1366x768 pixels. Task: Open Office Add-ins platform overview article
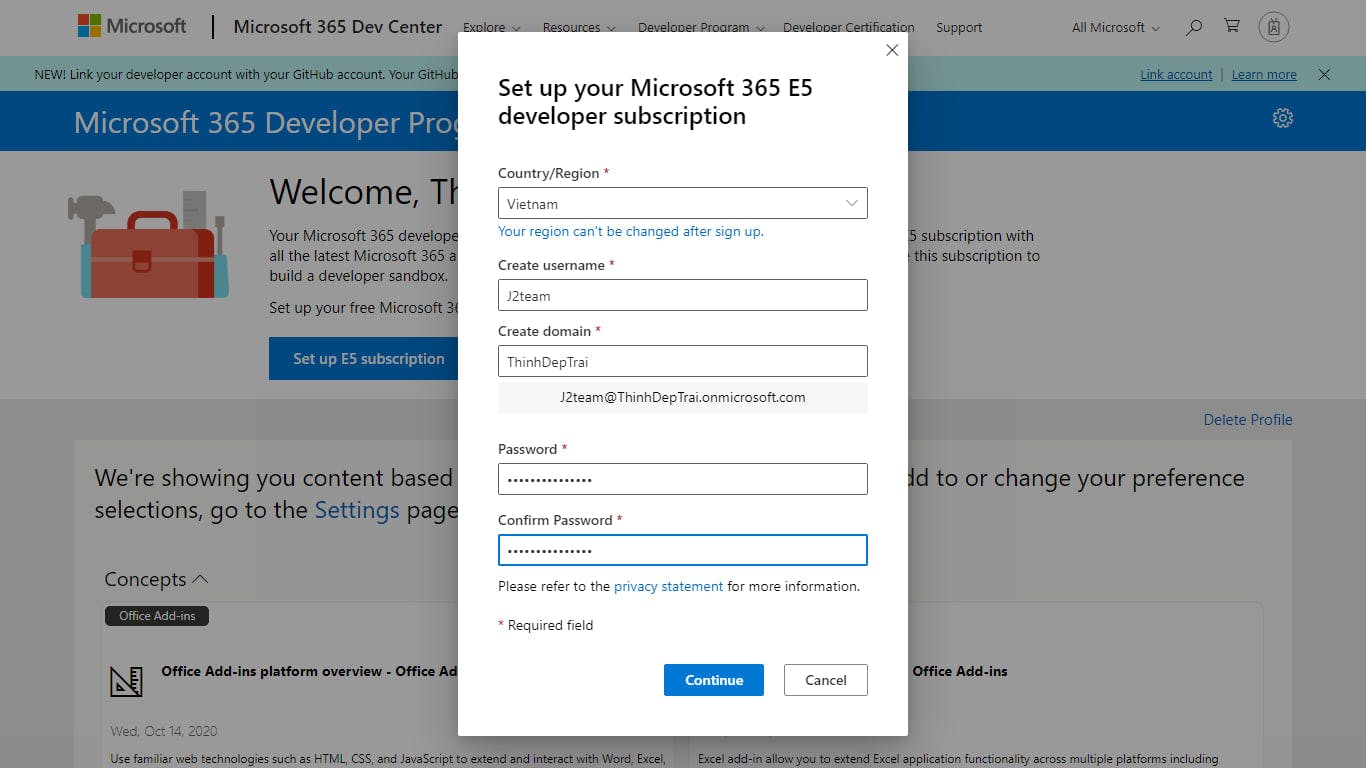[310, 671]
